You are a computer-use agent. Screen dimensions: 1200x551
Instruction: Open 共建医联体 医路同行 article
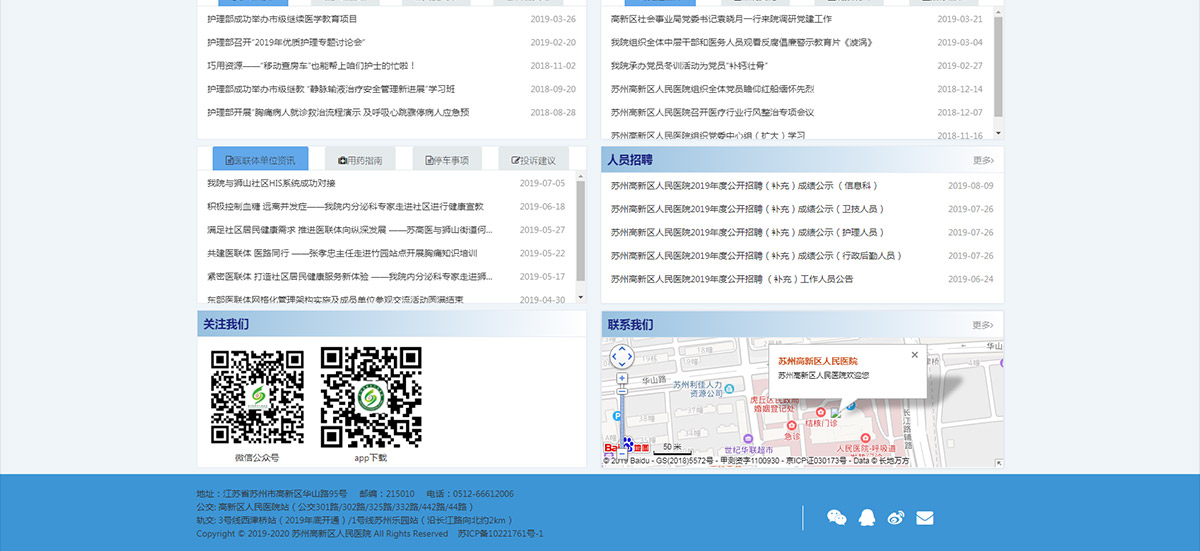tap(342, 254)
